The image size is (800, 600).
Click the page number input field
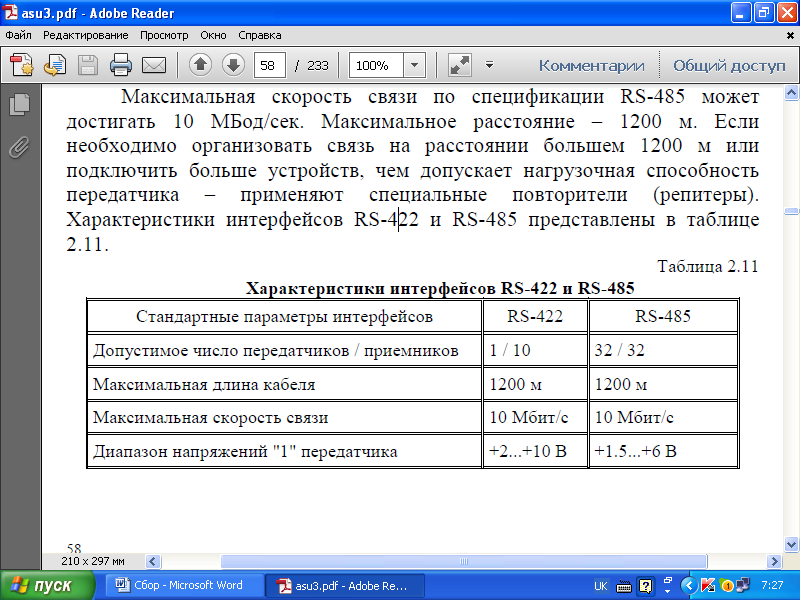pyautogui.click(x=270, y=65)
